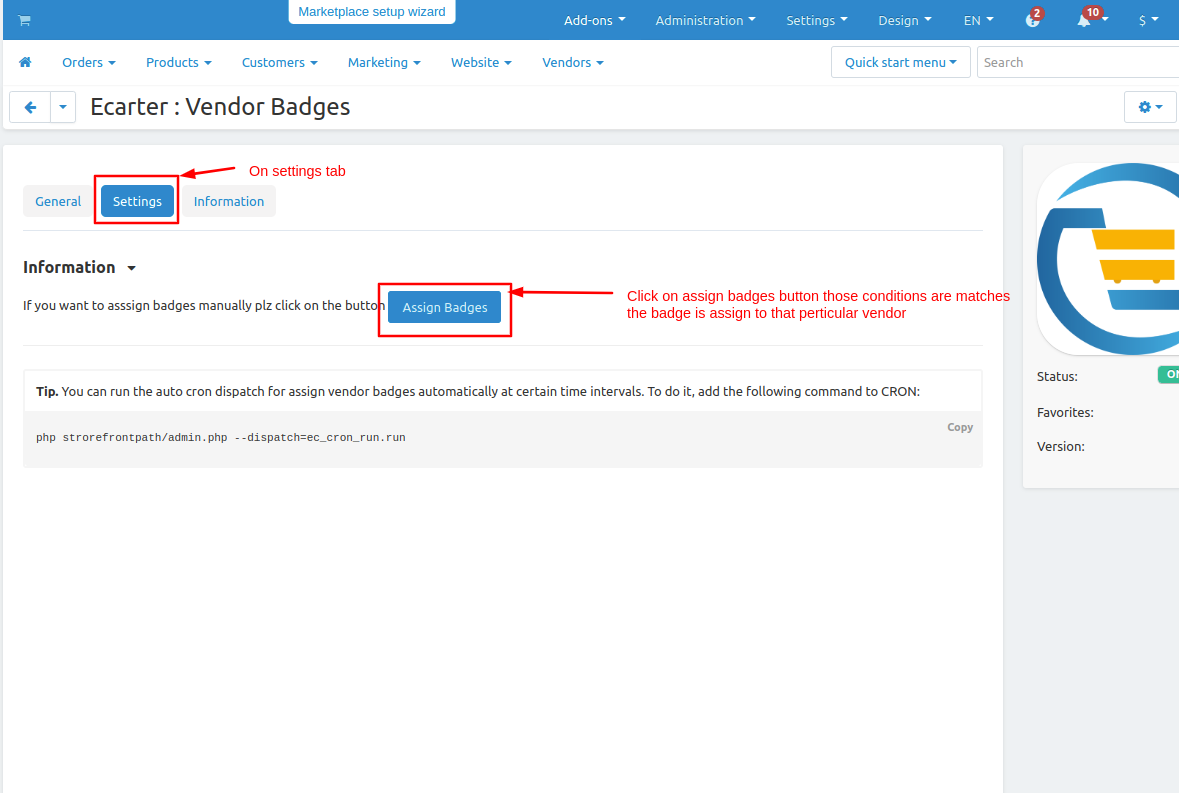Open the Vendors menu

[x=573, y=62]
